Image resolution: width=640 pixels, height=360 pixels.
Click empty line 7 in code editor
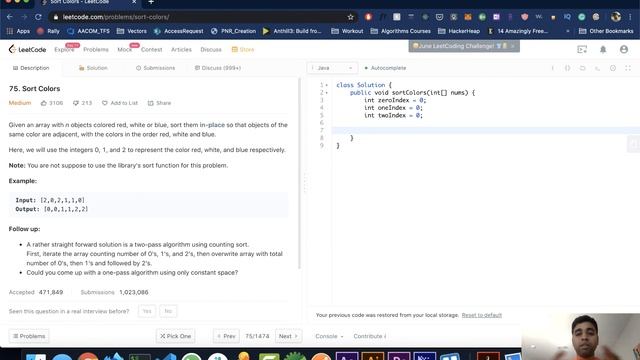(486, 131)
